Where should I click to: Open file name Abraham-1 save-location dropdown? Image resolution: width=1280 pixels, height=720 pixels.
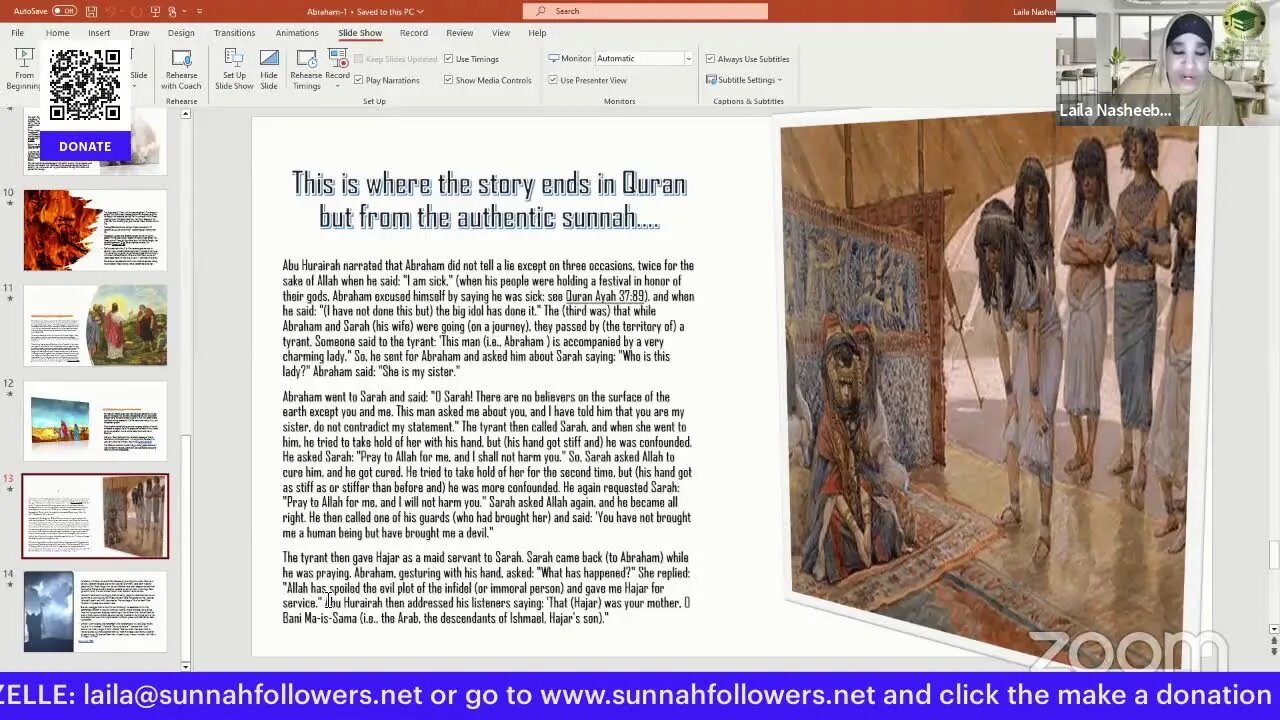tap(421, 11)
